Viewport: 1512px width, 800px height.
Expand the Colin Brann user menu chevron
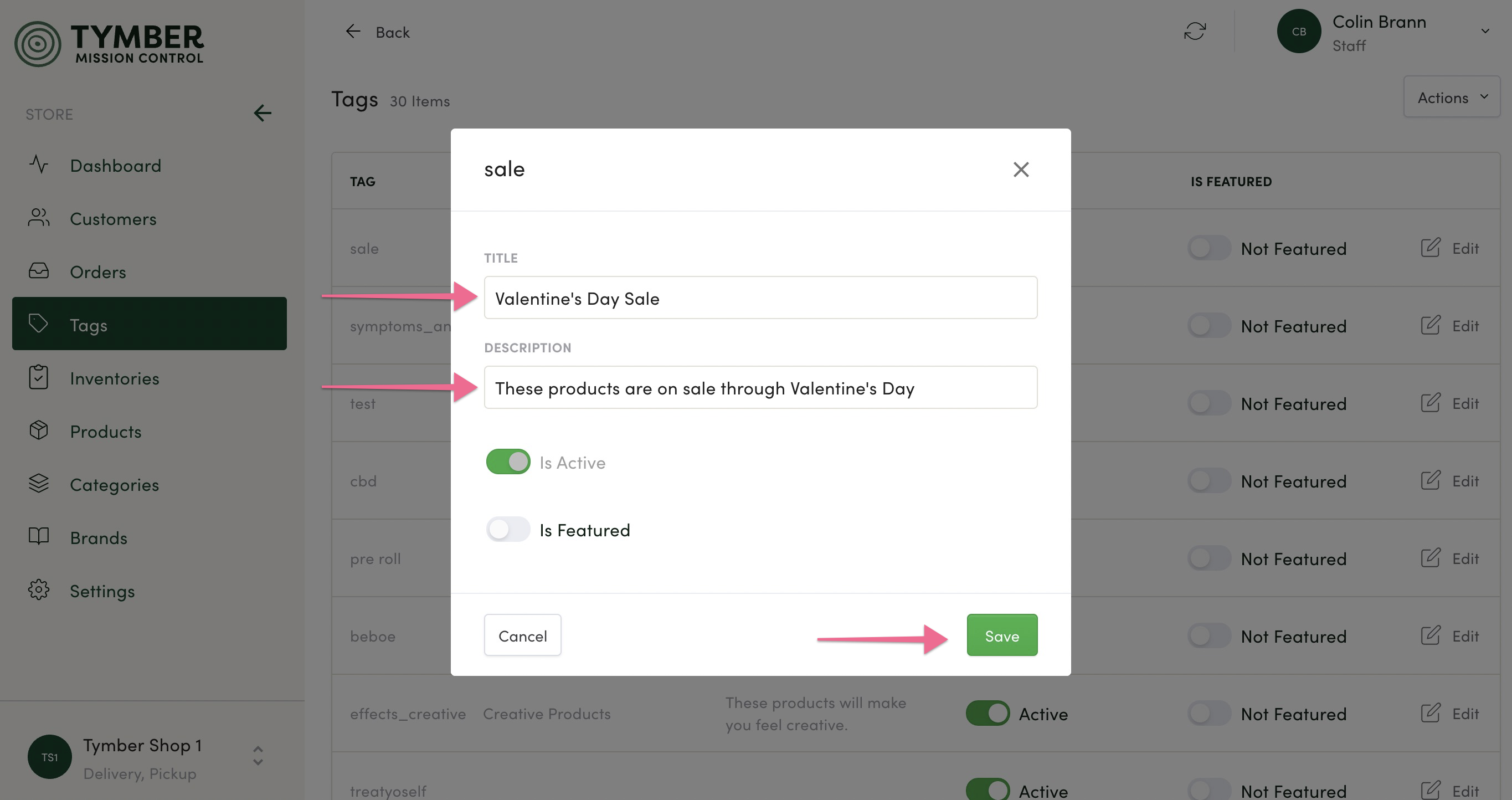(x=1485, y=31)
